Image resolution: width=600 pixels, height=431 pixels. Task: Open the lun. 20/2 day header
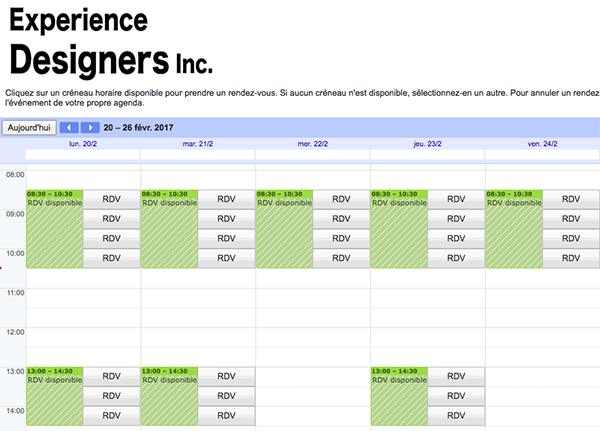point(83,144)
